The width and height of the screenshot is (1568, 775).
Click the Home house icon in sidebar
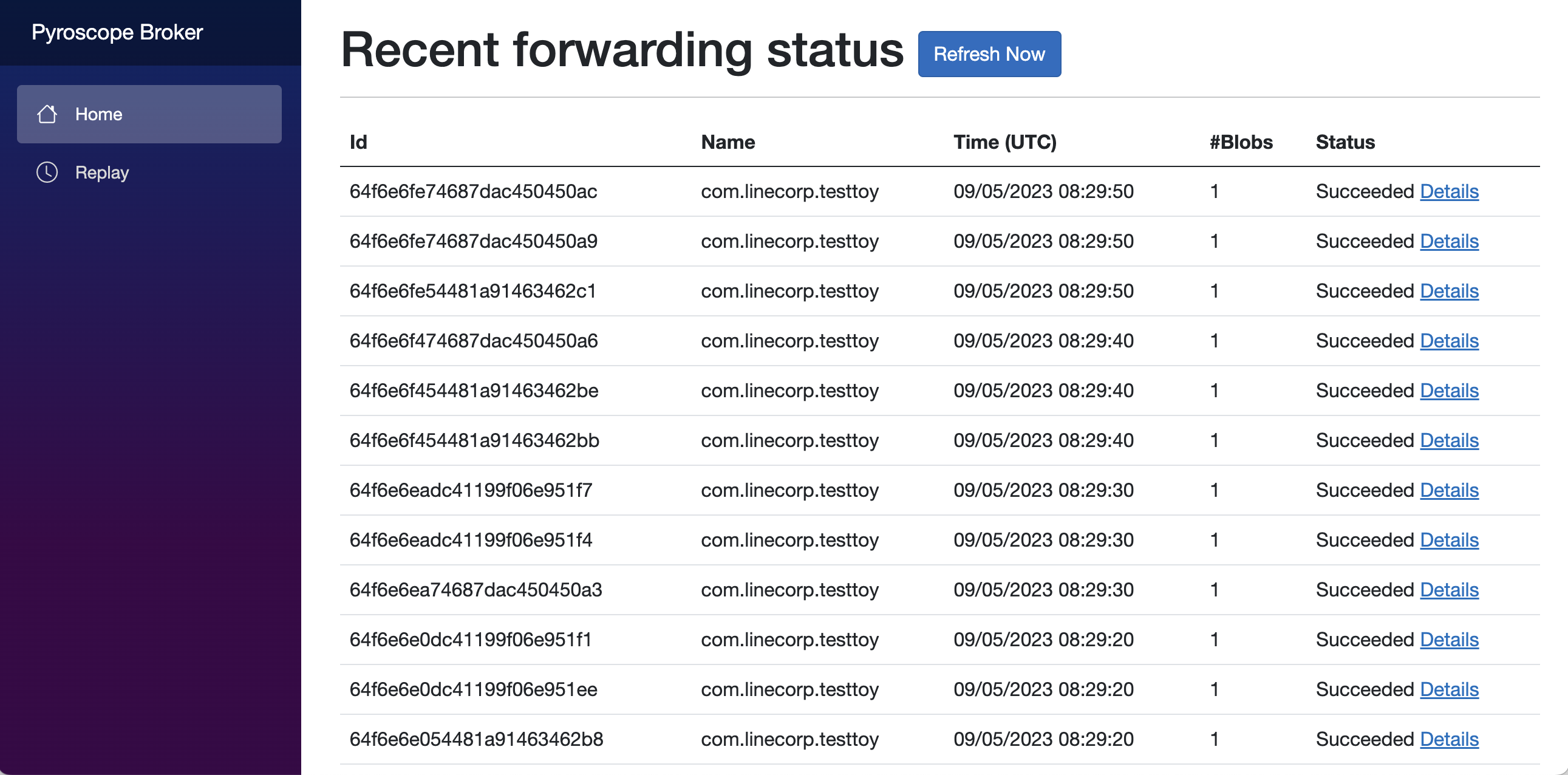point(47,114)
